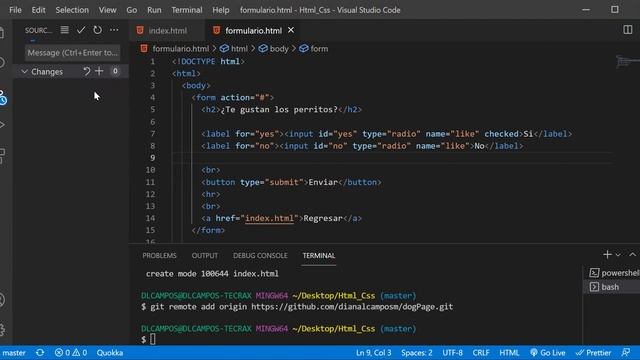Commit changes with the checkmark icon

81,30
